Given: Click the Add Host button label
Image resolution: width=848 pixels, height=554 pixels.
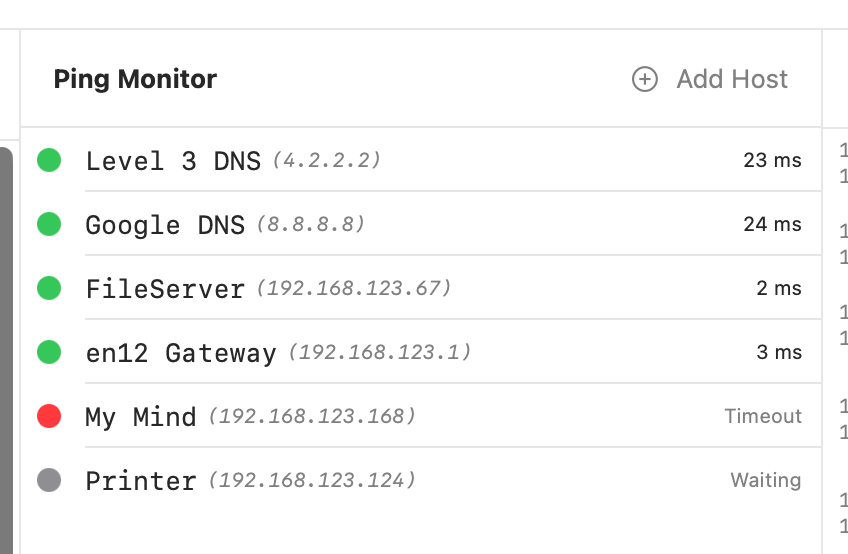Looking at the screenshot, I should tap(732, 79).
